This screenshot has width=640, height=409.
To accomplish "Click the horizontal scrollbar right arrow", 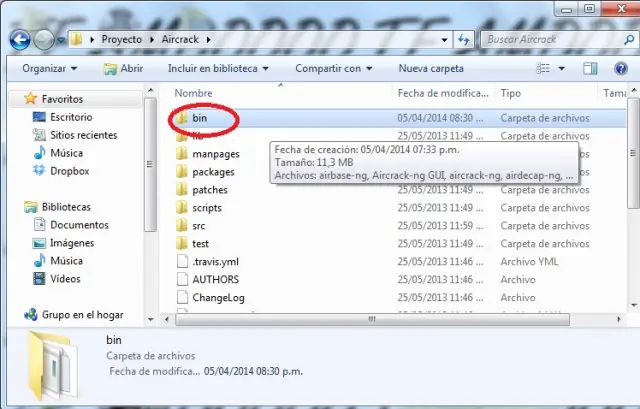I will tap(619, 319).
